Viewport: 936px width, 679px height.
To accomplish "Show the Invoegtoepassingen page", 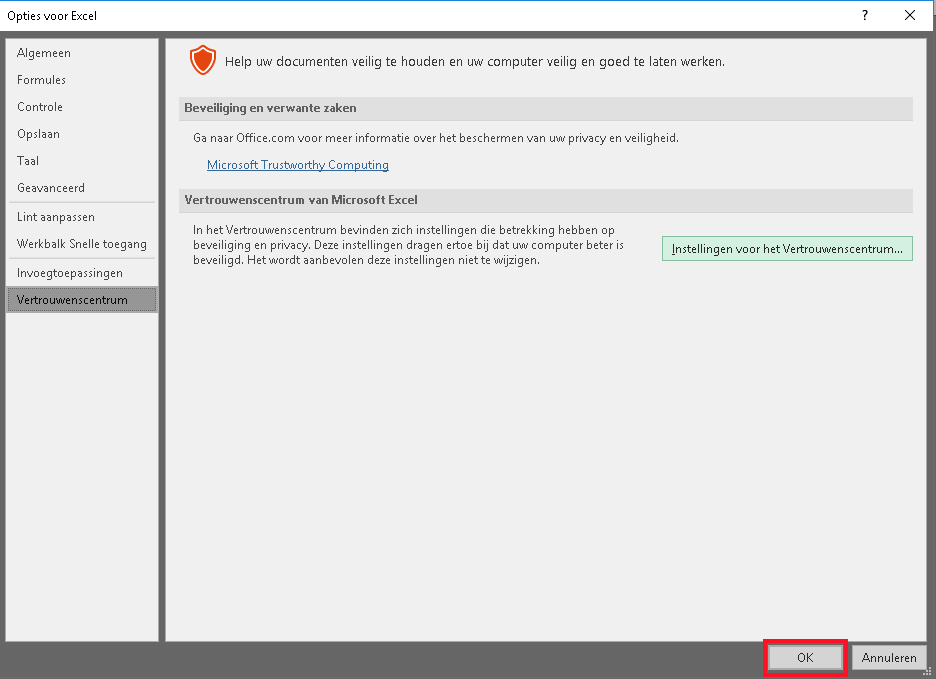I will click(70, 273).
